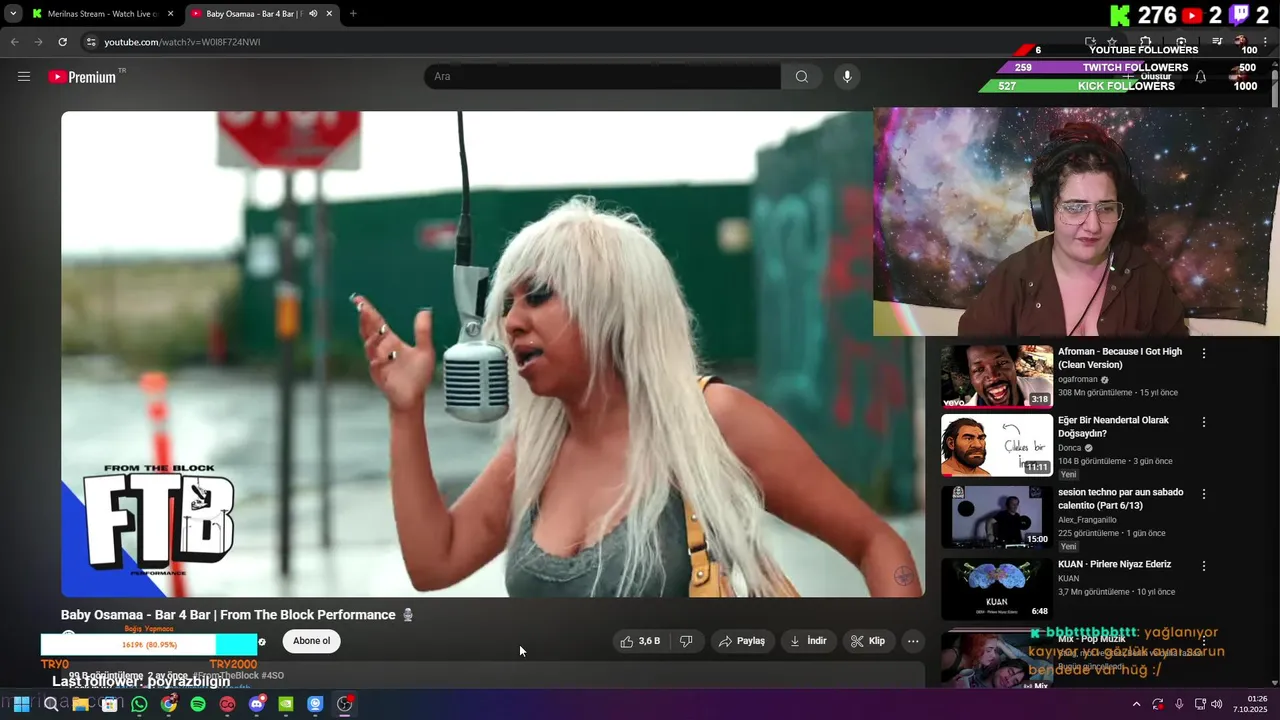Open OBS Studio from taskbar
Viewport: 1280px width, 720px height.
click(x=345, y=704)
